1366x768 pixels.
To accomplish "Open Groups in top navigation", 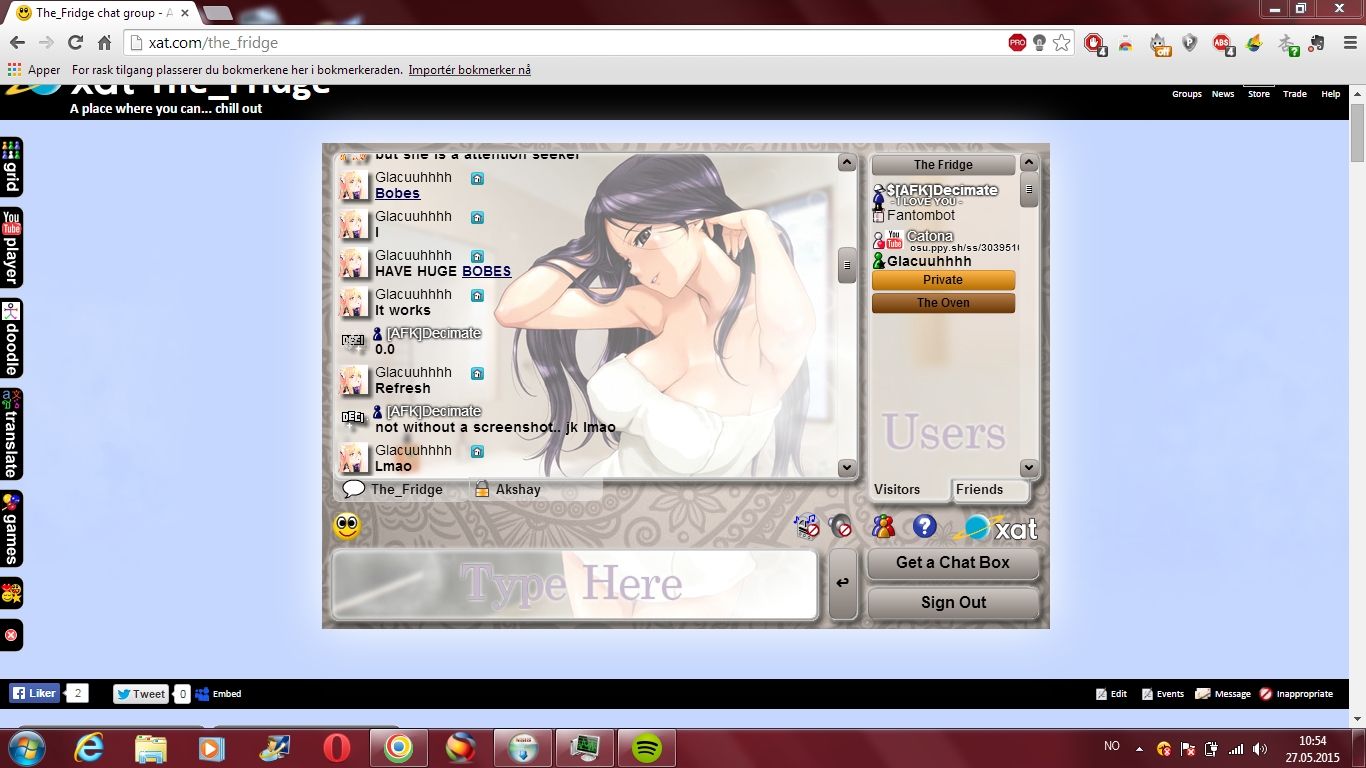I will [x=1187, y=94].
